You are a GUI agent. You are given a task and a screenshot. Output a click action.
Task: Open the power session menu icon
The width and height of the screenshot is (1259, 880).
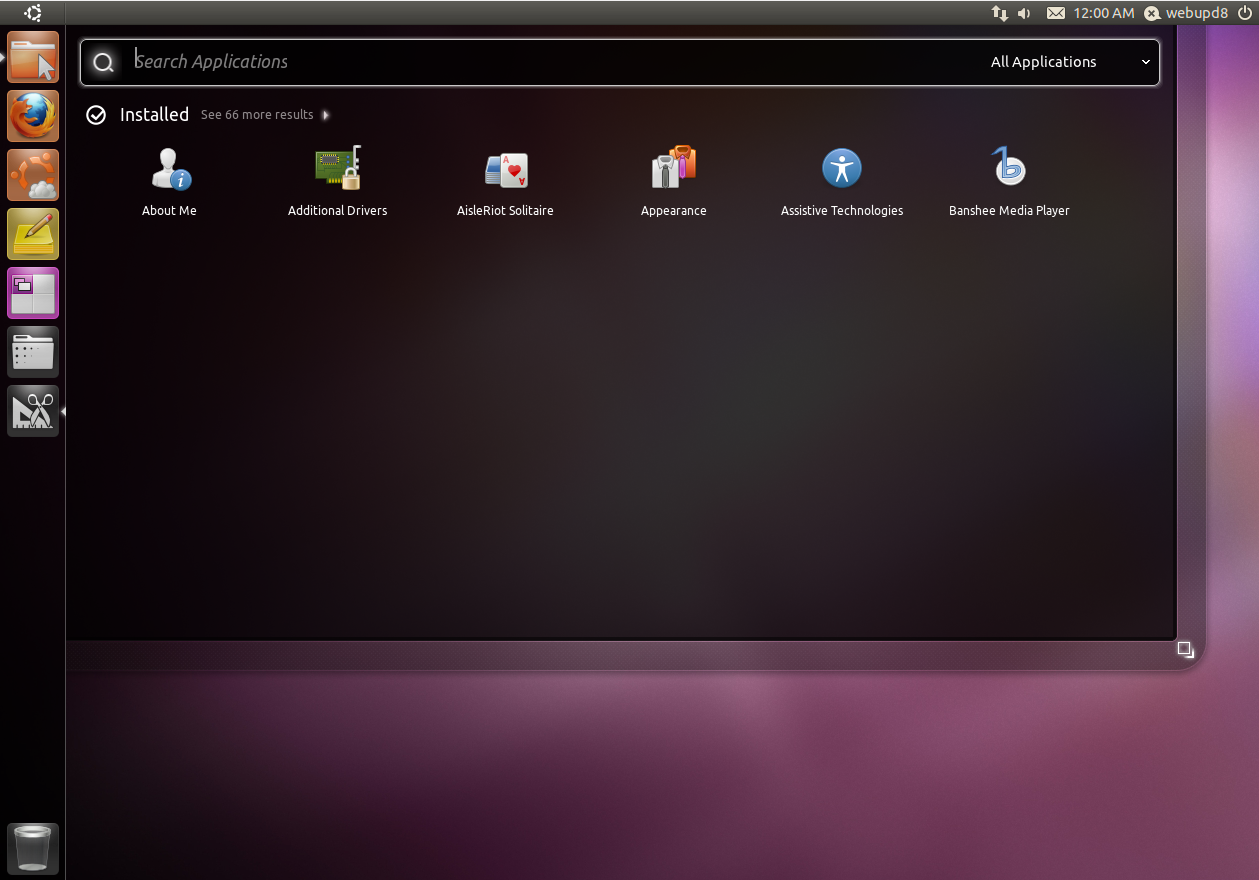pos(1245,13)
